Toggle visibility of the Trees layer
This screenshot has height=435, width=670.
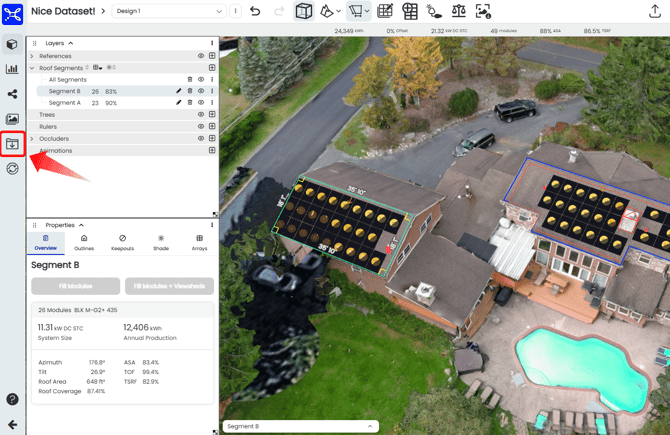pos(201,115)
